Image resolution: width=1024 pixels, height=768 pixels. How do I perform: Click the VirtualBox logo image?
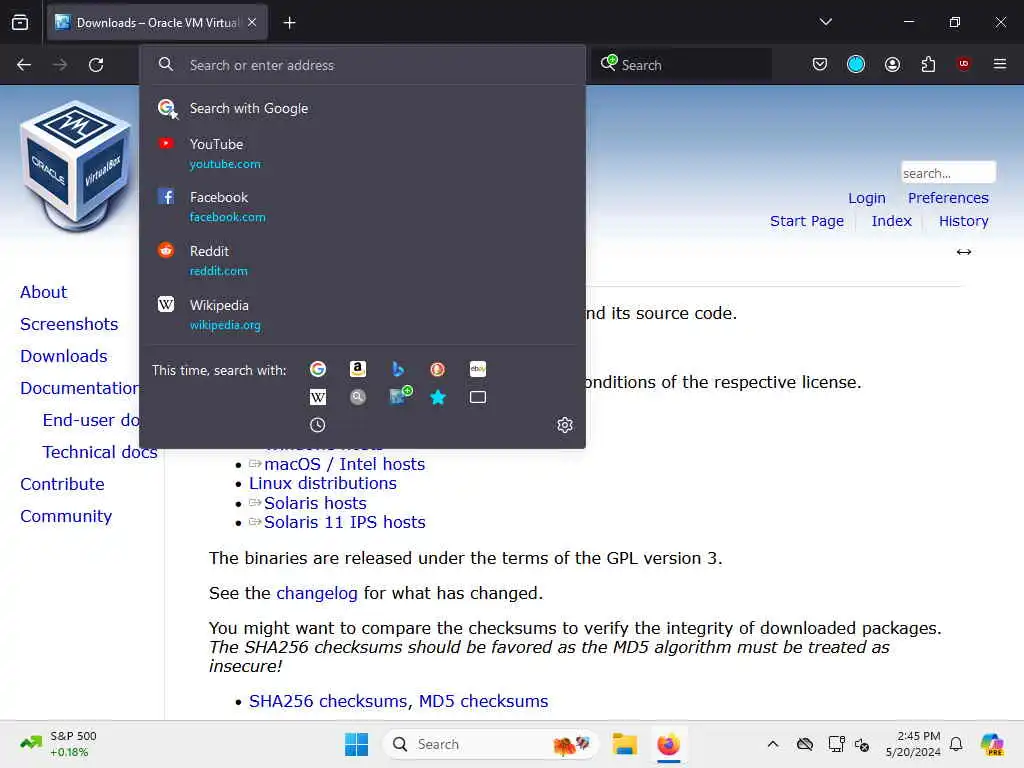click(76, 167)
